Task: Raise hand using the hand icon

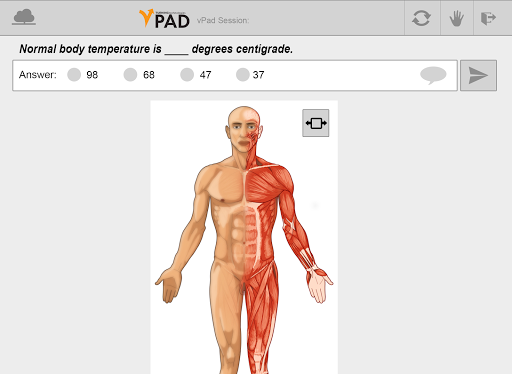Action: 457,18
